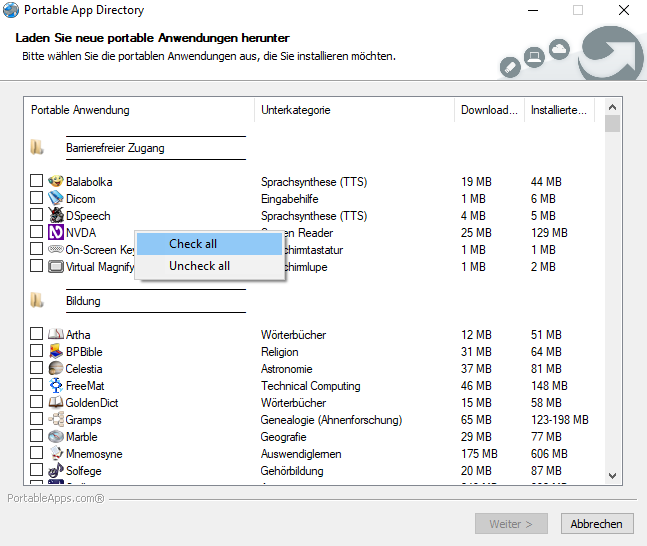Viewport: 647px width, 546px height.
Task: Click the Balabolka app name
Action: [x=89, y=182]
